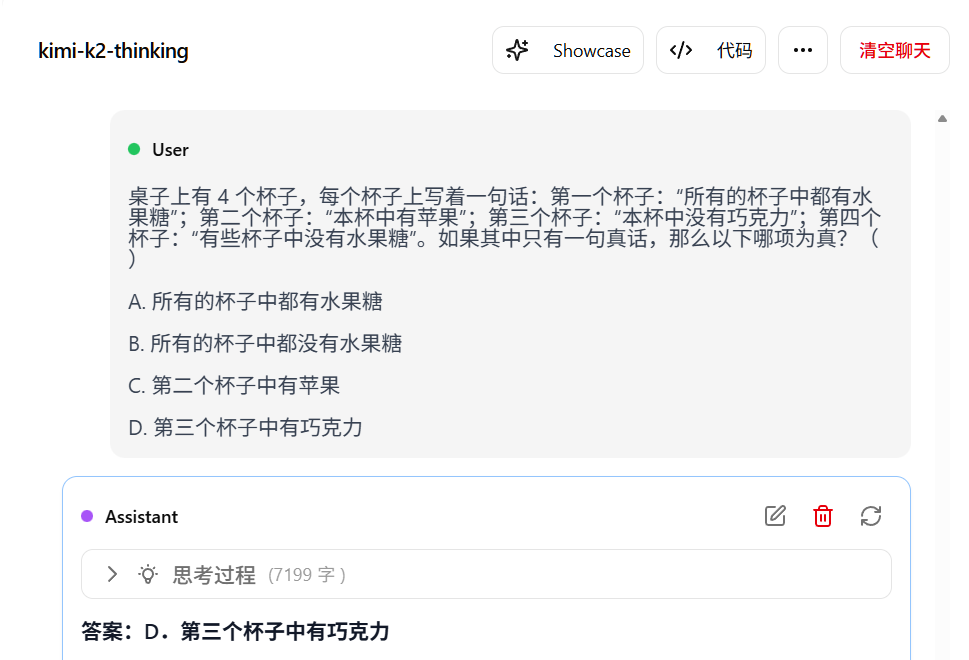969x660 pixels.
Task: Expand the 思考过程 chevron arrow
Action: pyautogui.click(x=112, y=574)
